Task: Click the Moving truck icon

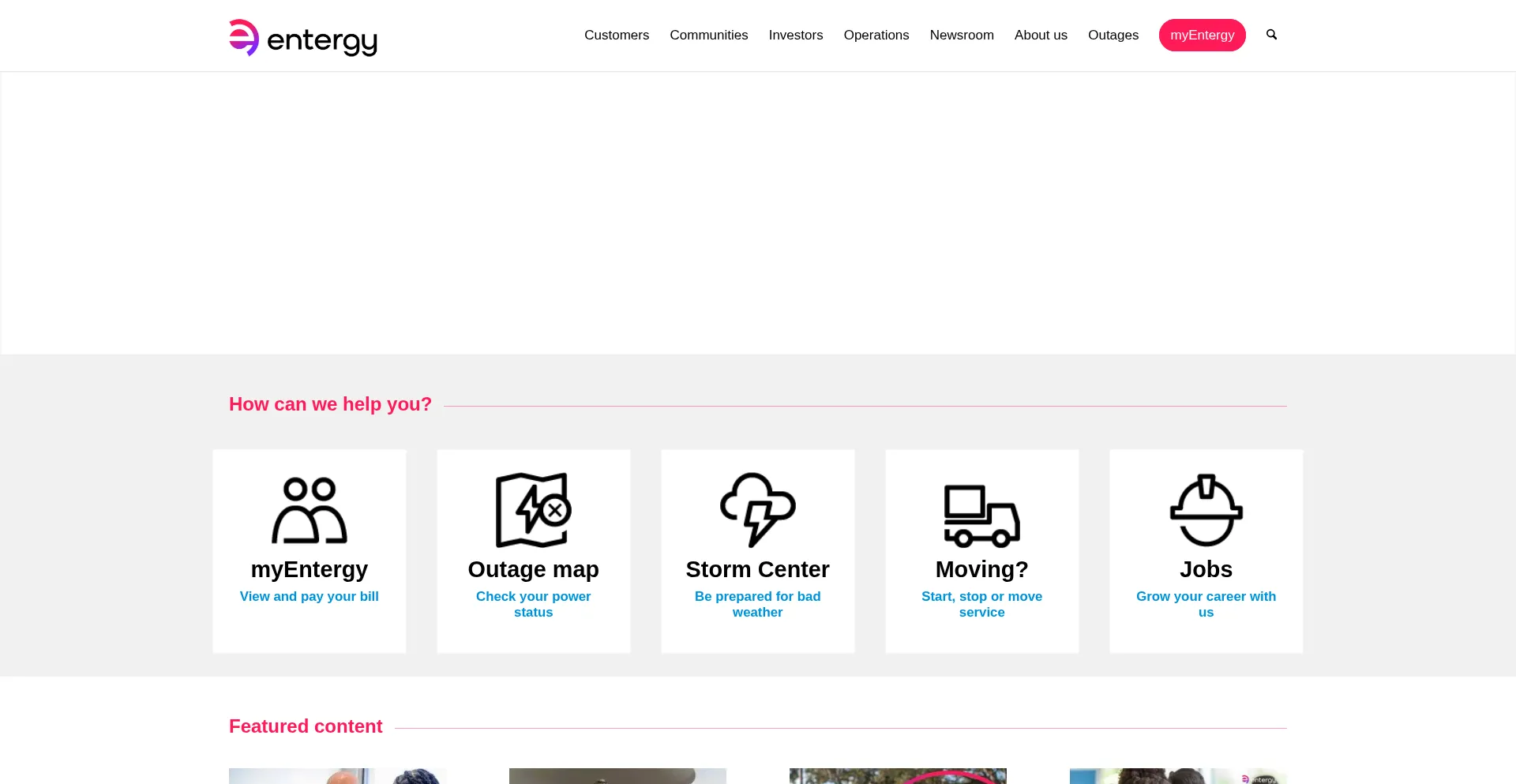Action: coord(981,516)
